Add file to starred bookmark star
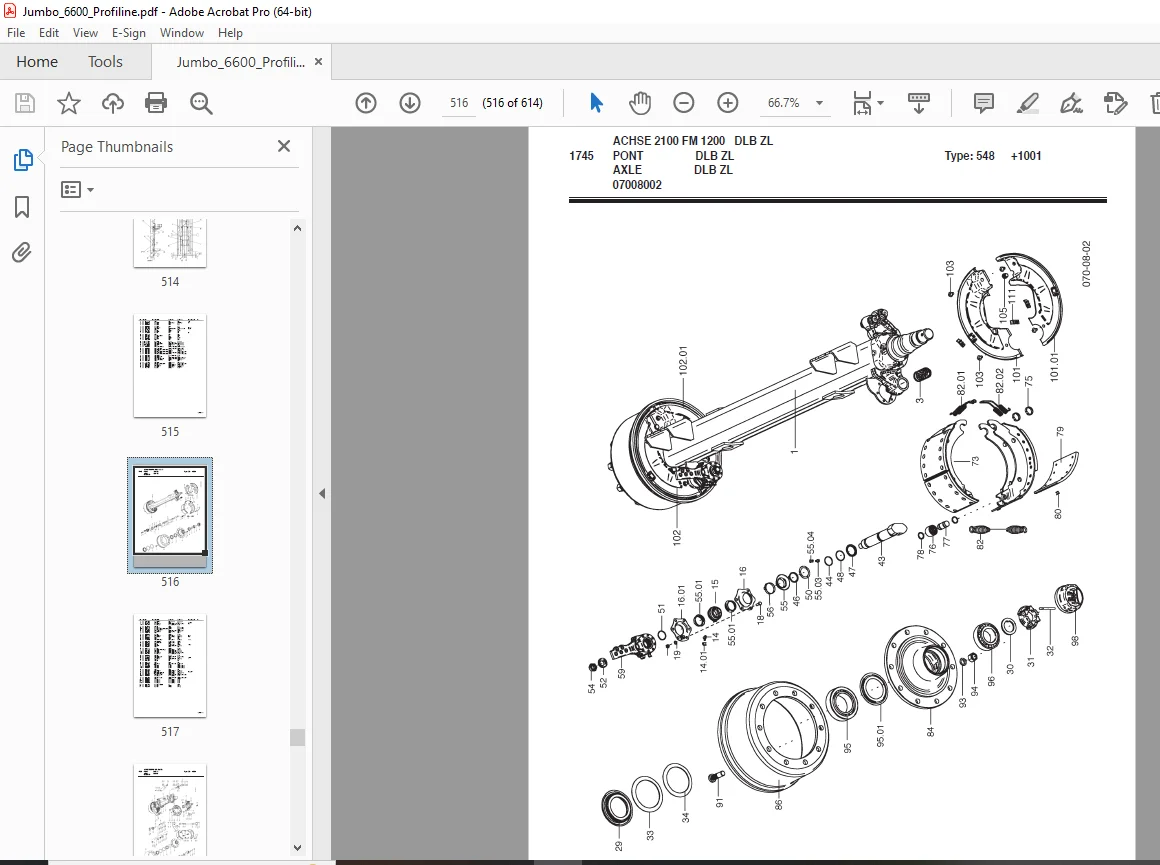The width and height of the screenshot is (1160, 865). [x=69, y=103]
